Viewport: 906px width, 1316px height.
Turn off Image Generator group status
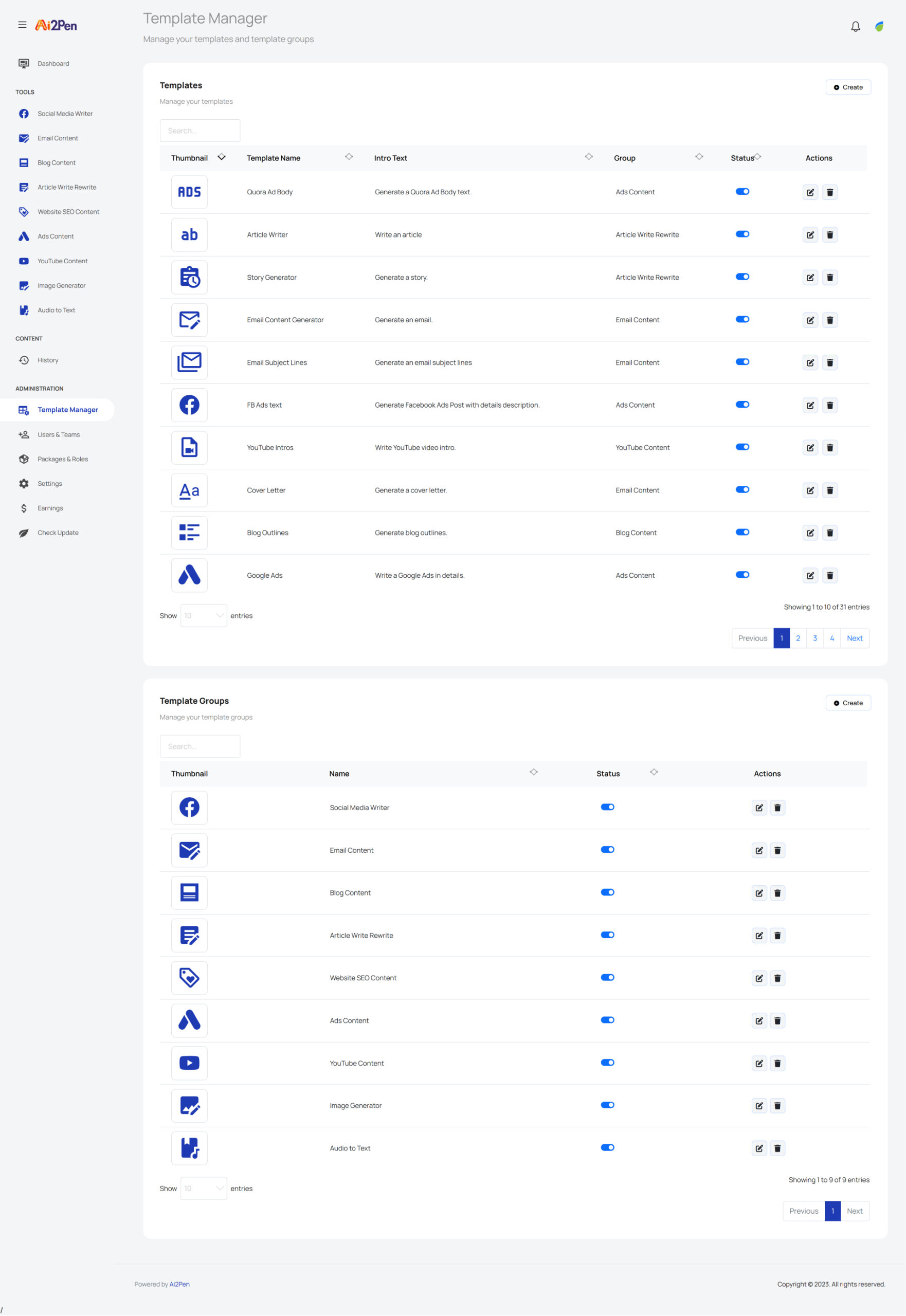pyautogui.click(x=607, y=1105)
